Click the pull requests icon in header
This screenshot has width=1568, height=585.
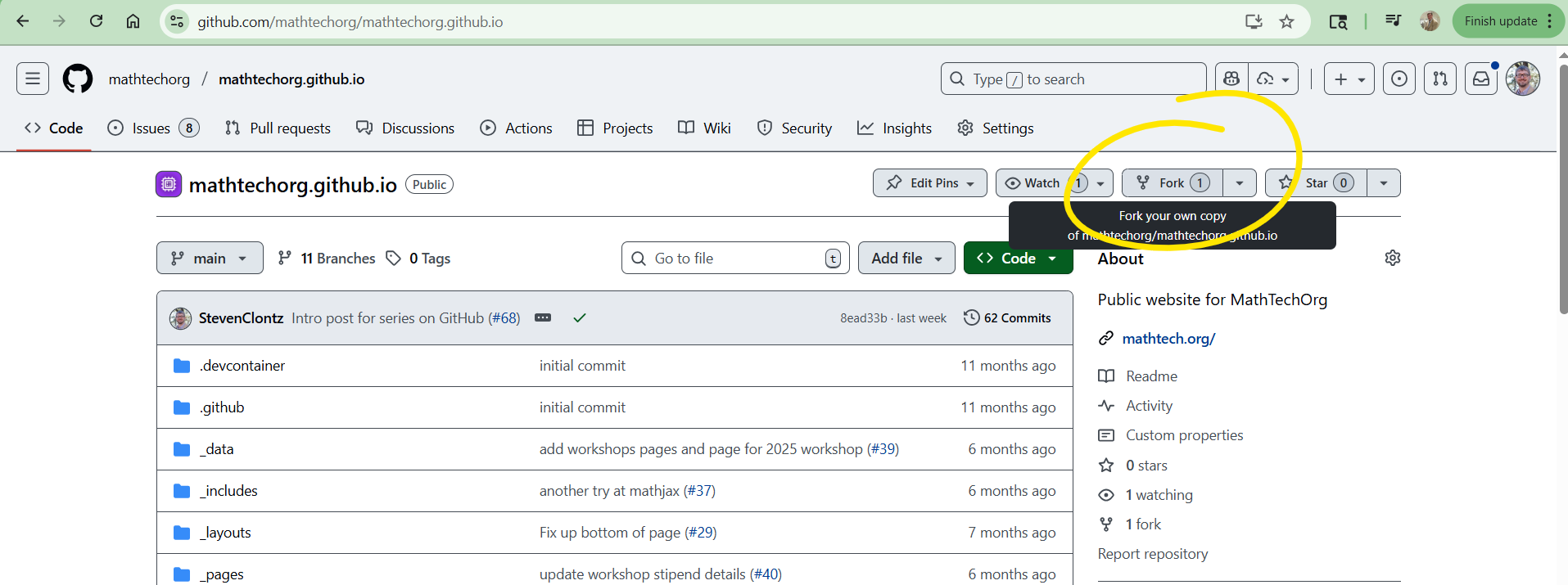click(1440, 79)
